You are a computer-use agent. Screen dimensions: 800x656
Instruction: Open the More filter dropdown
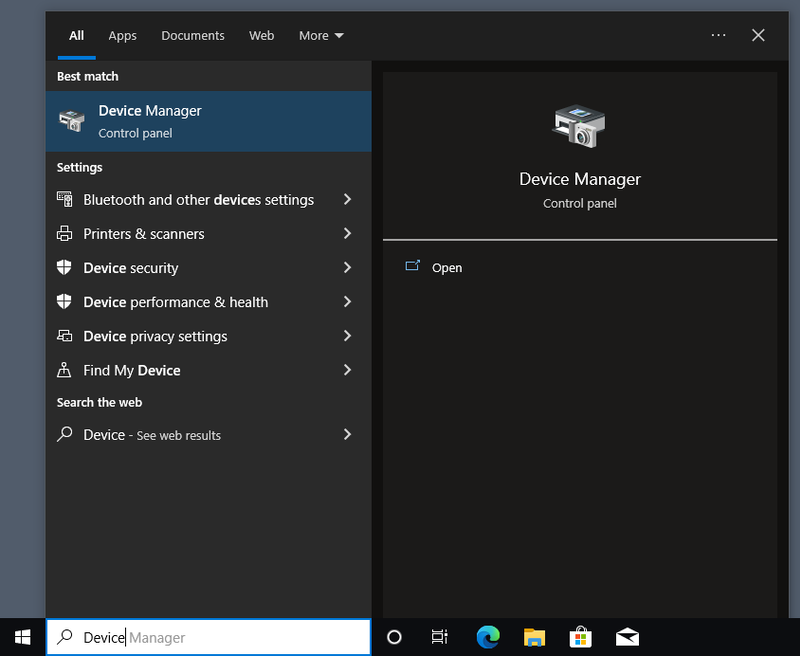[320, 35]
